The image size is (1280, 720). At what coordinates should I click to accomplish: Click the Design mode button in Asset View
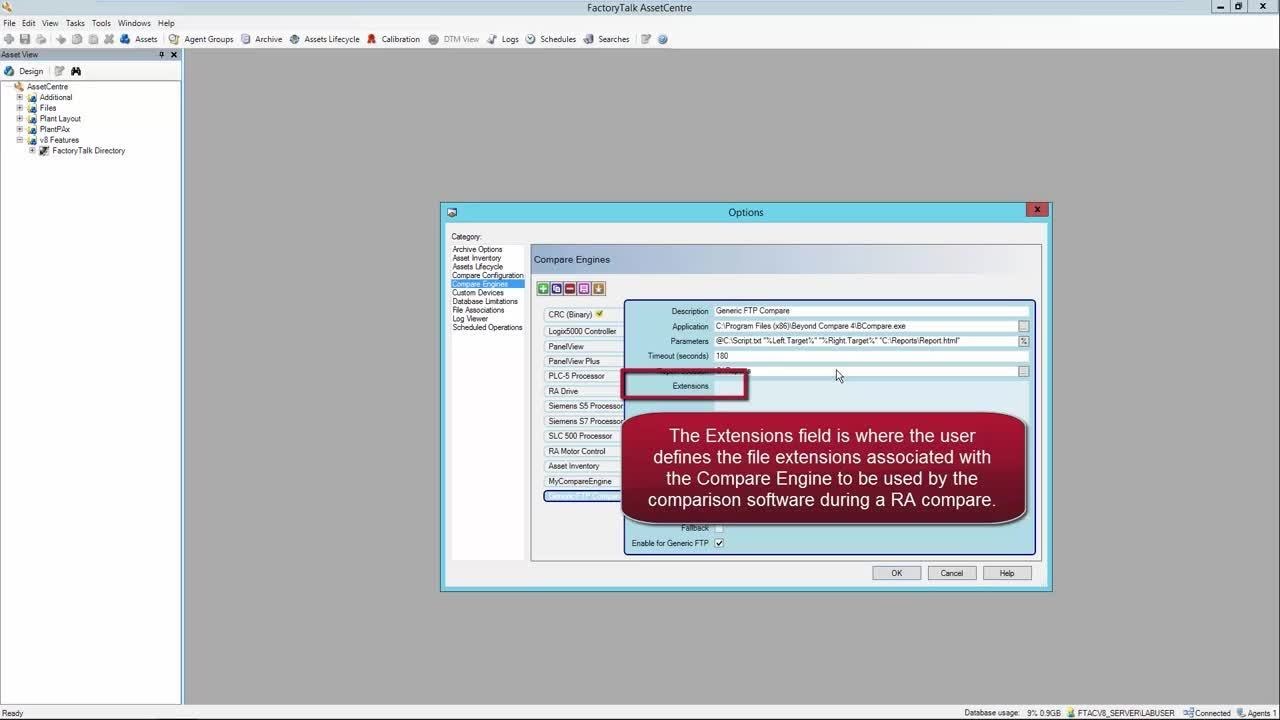tap(24, 71)
